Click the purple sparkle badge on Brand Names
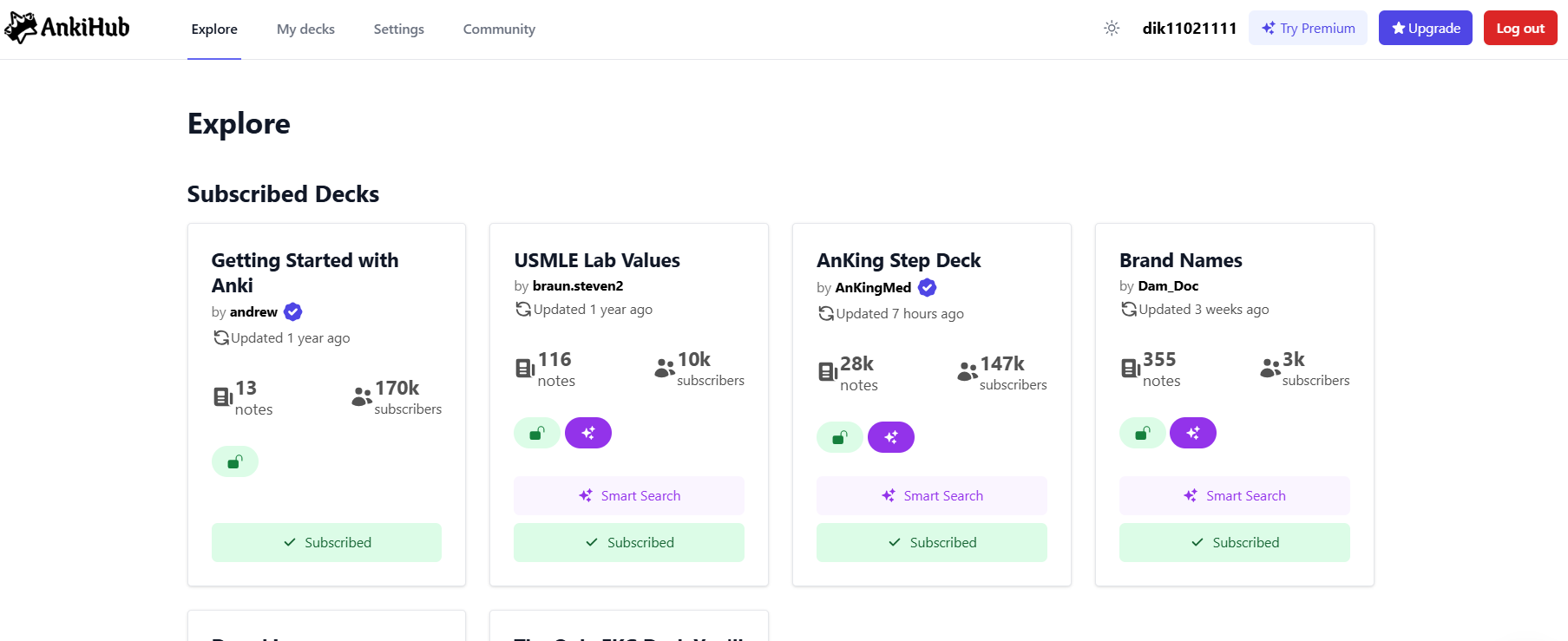 coord(1193,433)
